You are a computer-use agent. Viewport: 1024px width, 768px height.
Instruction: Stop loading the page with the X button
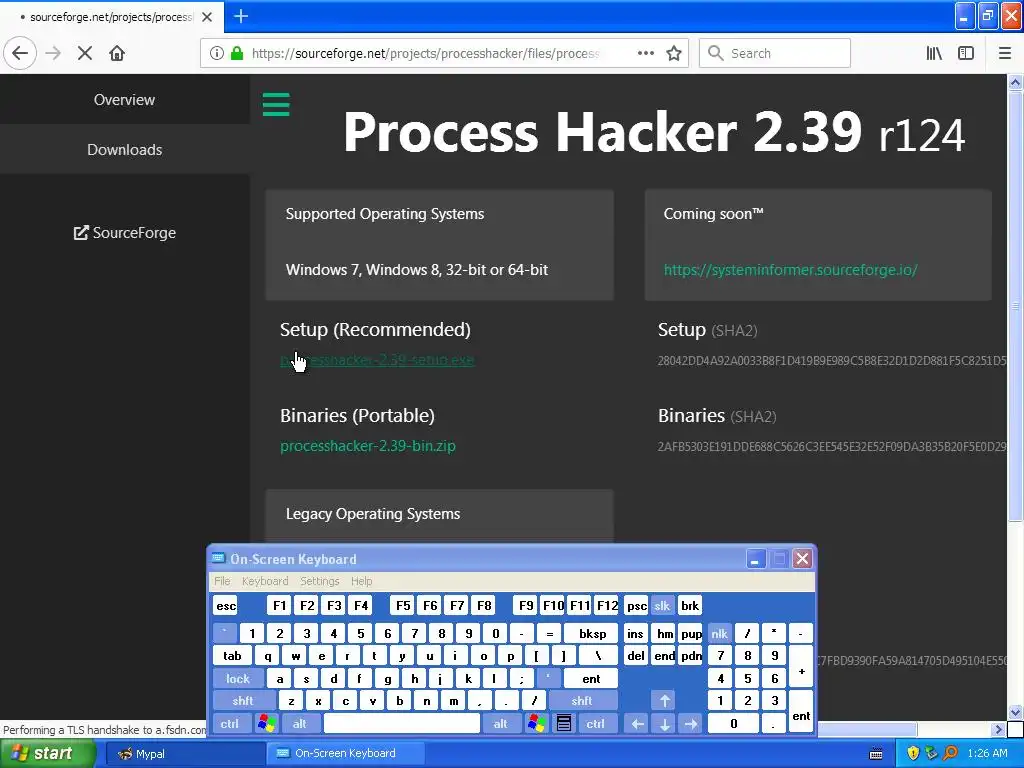[85, 53]
